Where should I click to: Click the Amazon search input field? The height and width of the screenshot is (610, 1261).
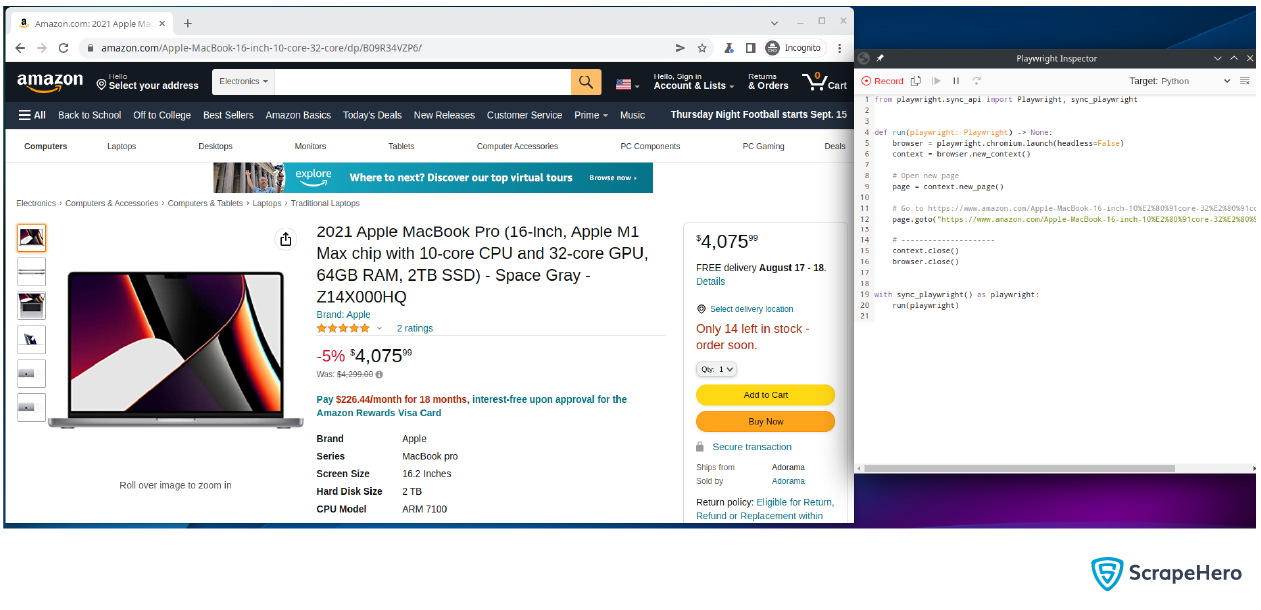423,82
